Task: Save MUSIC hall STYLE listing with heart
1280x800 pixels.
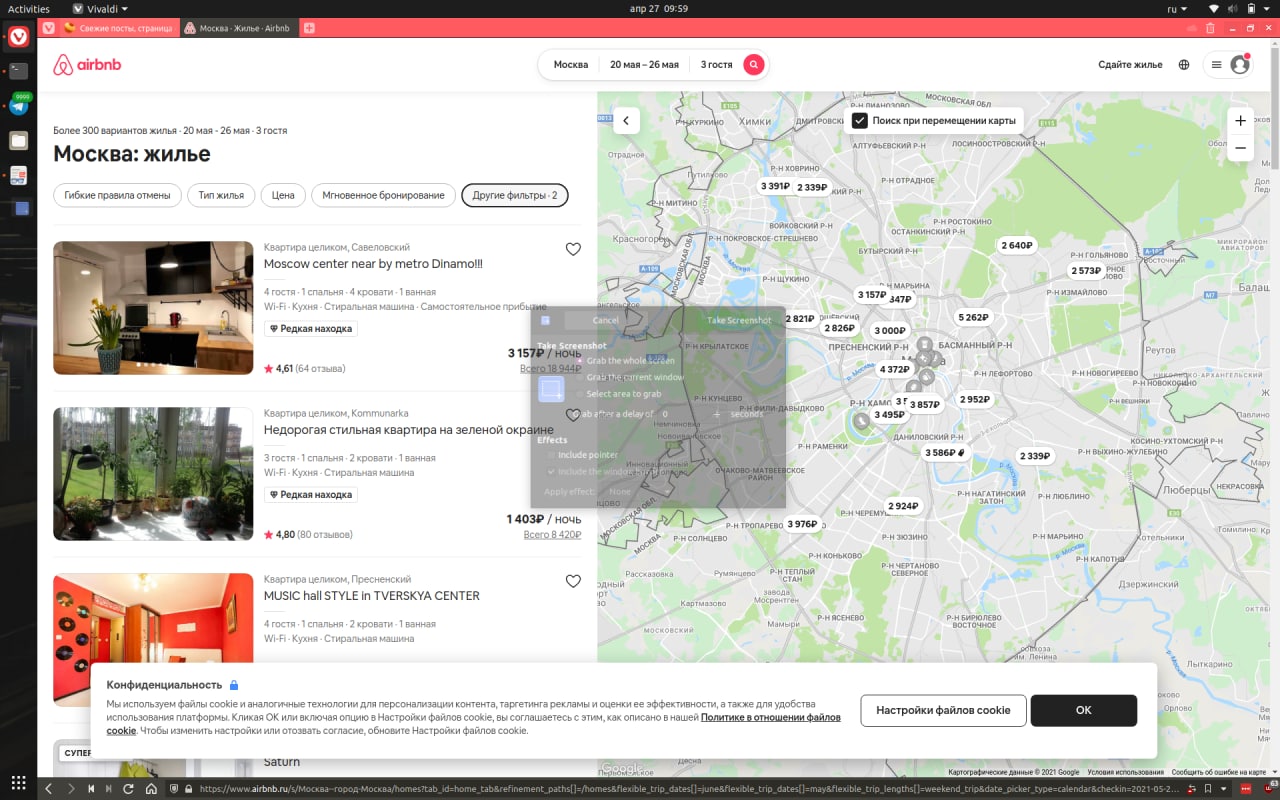Action: [x=573, y=581]
